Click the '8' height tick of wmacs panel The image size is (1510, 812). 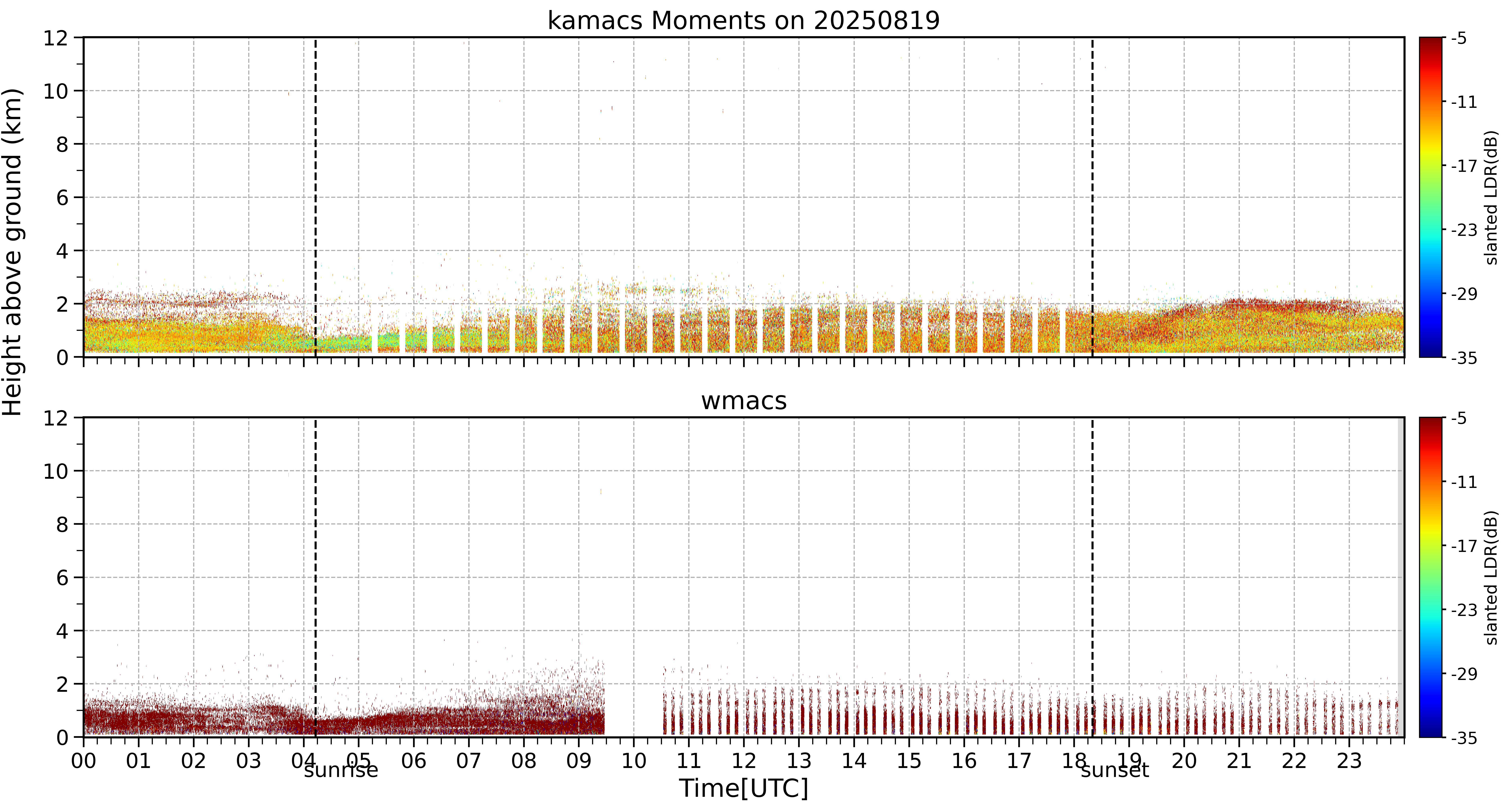pos(62,524)
